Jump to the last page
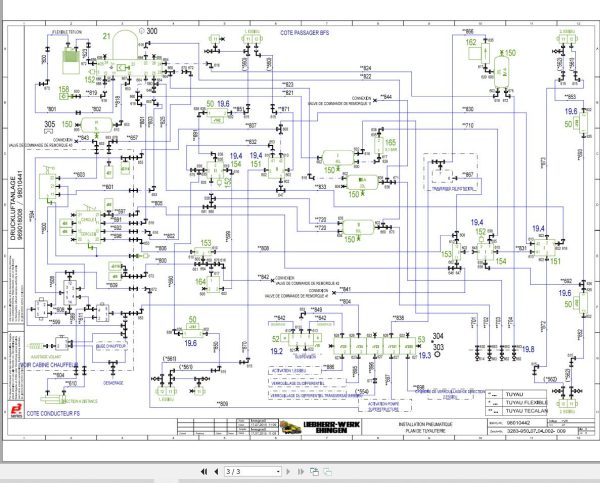The width and height of the screenshot is (600, 483). [301, 472]
